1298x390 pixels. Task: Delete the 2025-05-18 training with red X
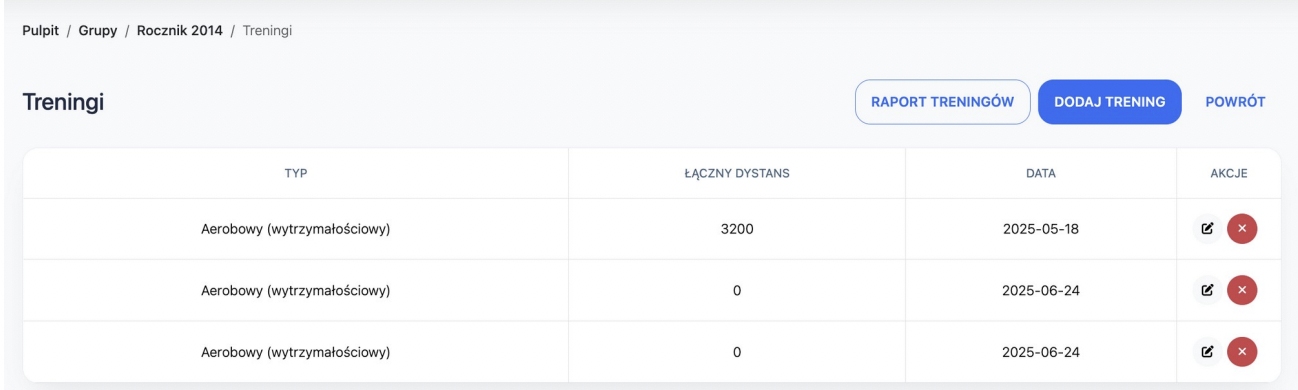point(1242,229)
